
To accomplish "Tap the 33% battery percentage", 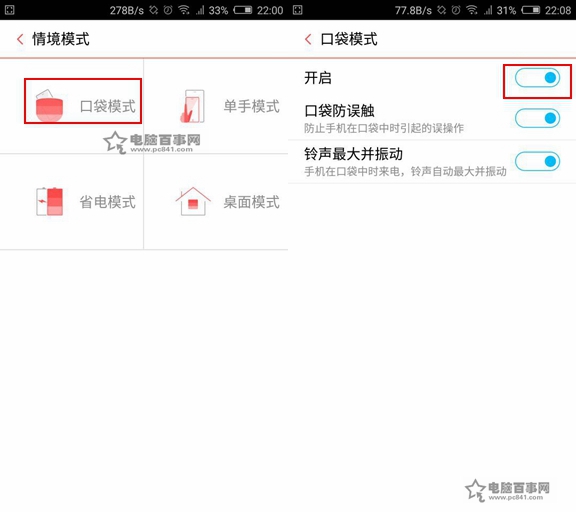I will (218, 10).
